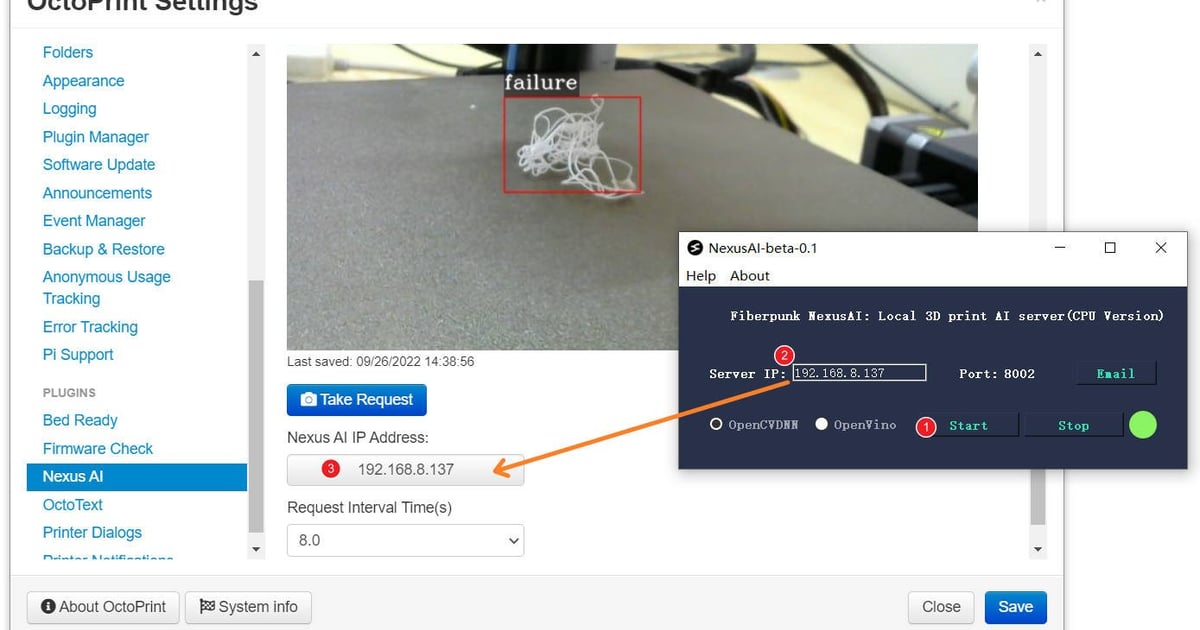Select the info icon on About OctoPrint
This screenshot has width=1200, height=630.
(49, 607)
